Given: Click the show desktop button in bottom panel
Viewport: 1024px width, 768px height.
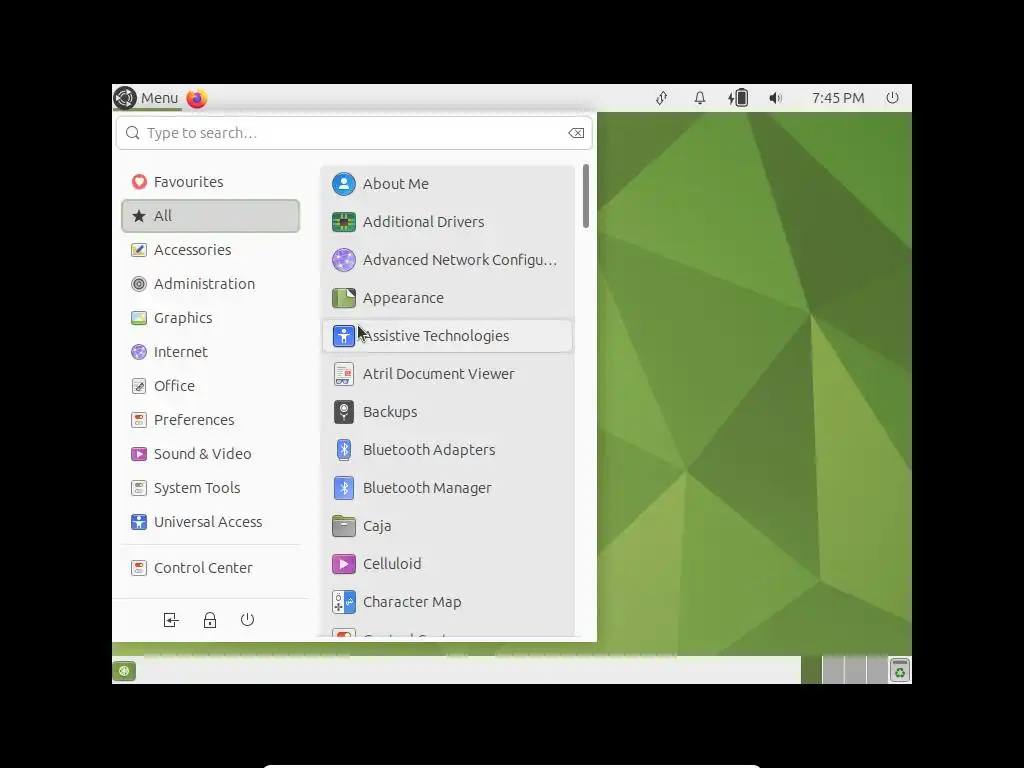Looking at the screenshot, I should click(124, 671).
